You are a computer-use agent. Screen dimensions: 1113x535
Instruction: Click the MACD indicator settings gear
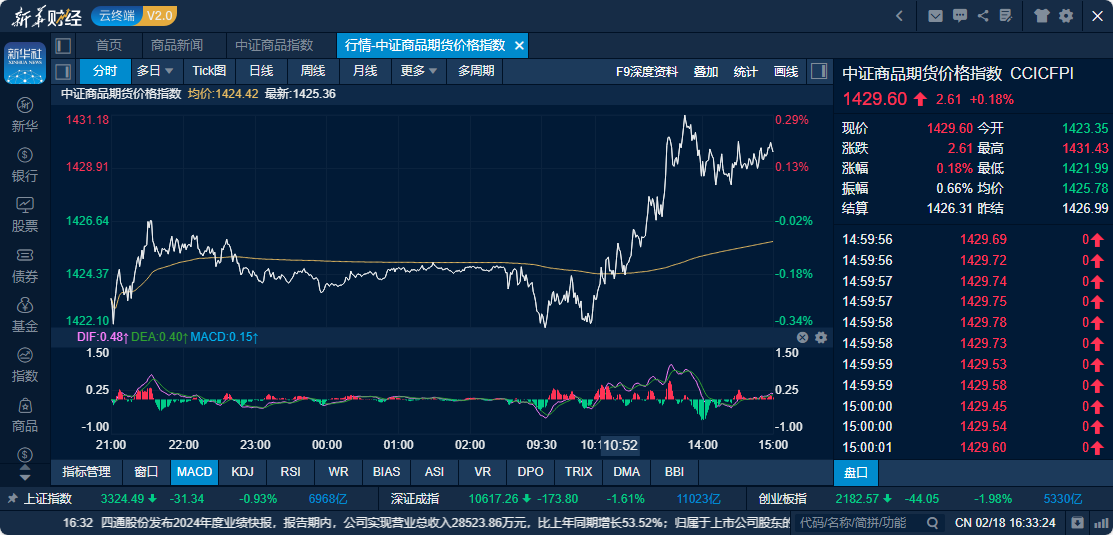click(821, 338)
